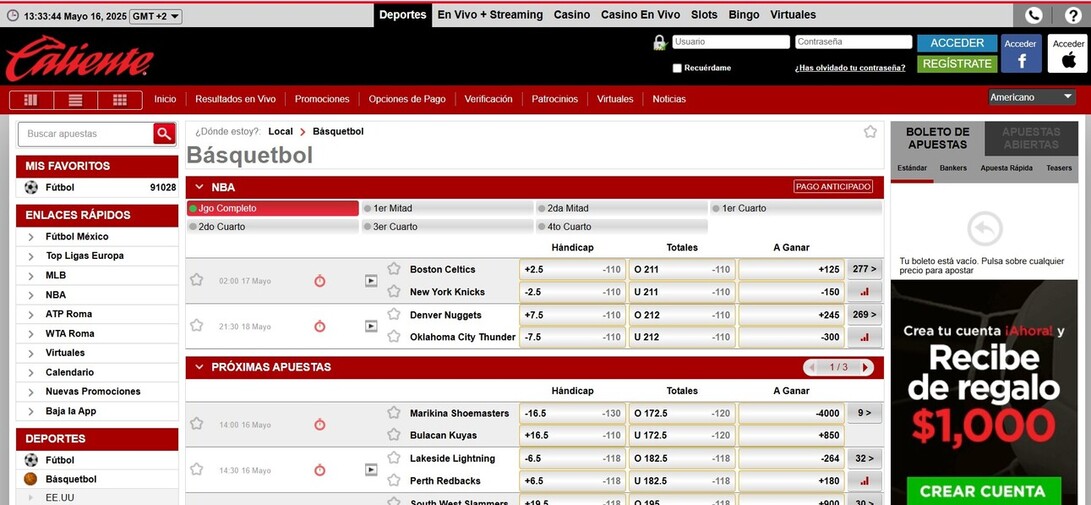1091x505 pixels.
Task: Select 1er Mitad period option
Action: [x=447, y=208]
